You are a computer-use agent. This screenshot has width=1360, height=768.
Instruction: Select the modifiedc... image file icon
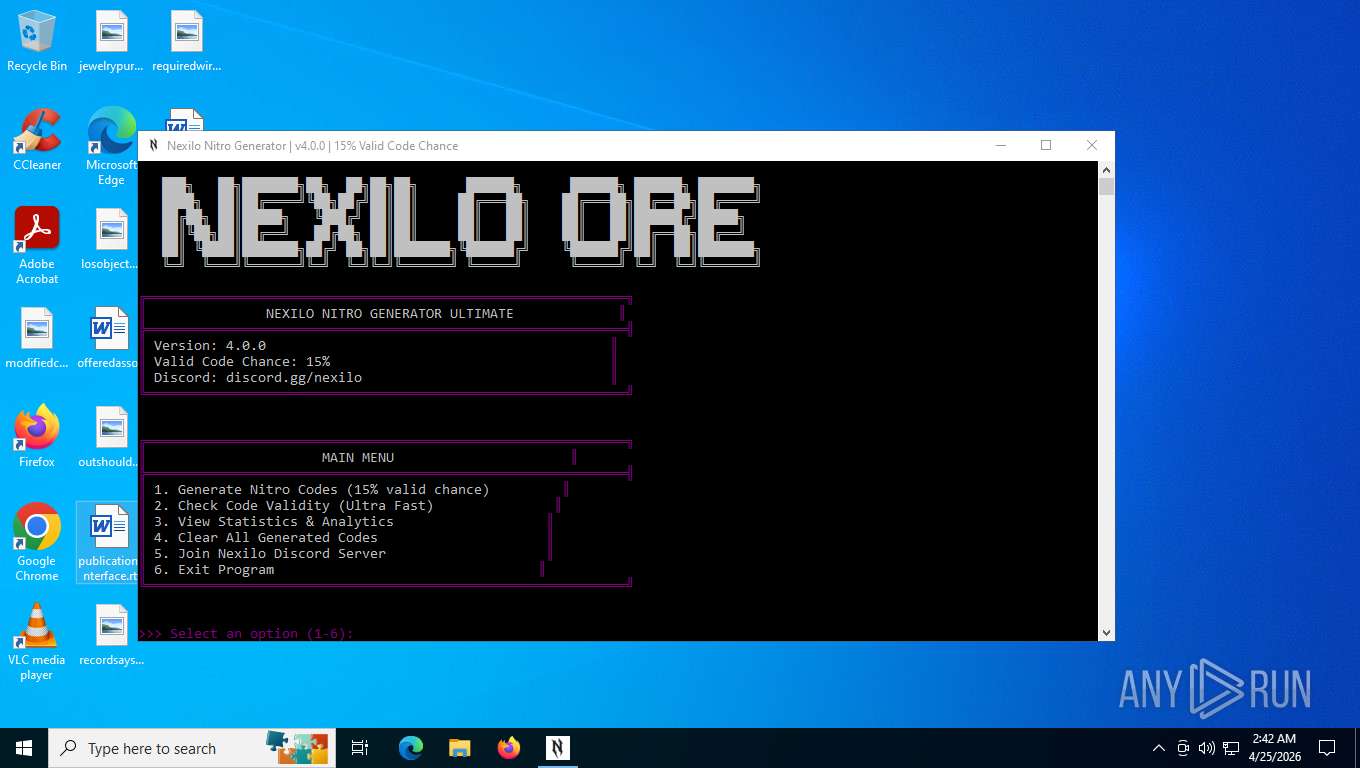(x=37, y=339)
